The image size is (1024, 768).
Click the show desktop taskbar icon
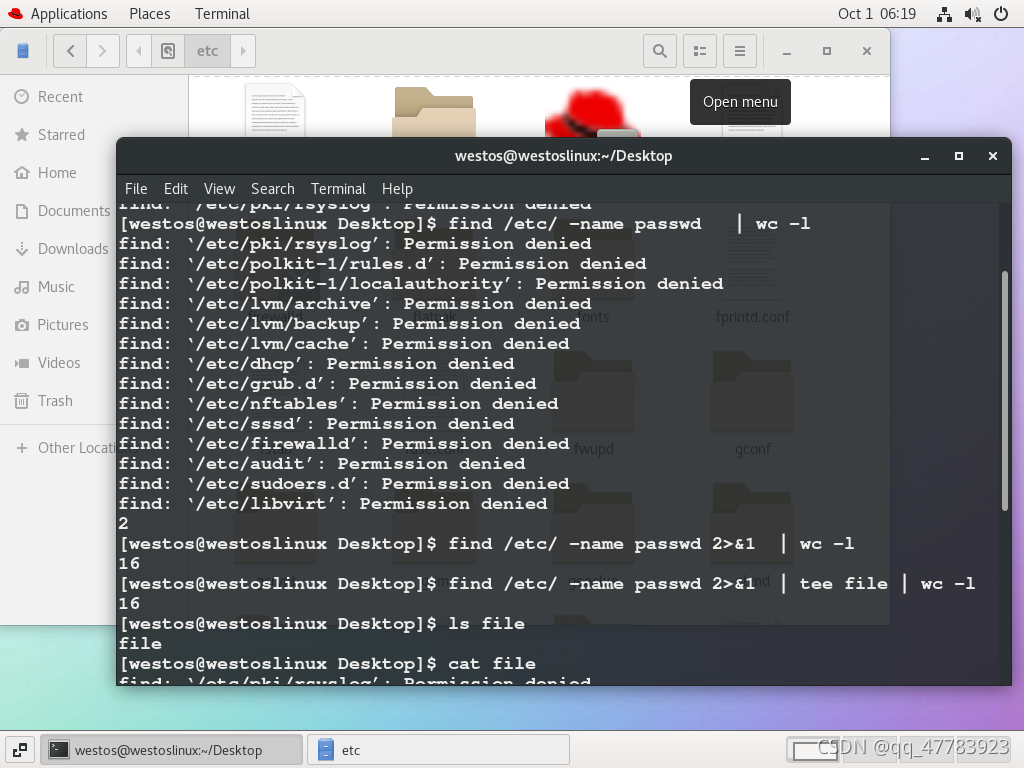pos(20,750)
